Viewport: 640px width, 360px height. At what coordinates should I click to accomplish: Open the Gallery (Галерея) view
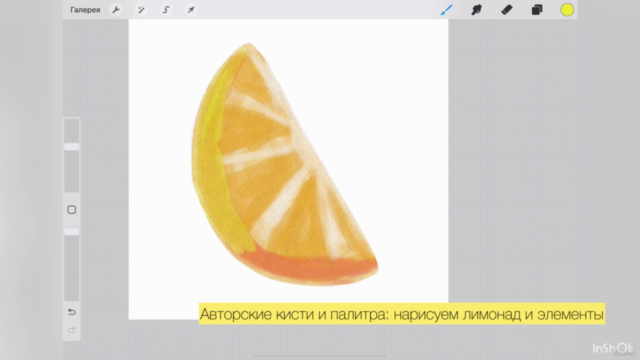pos(85,10)
